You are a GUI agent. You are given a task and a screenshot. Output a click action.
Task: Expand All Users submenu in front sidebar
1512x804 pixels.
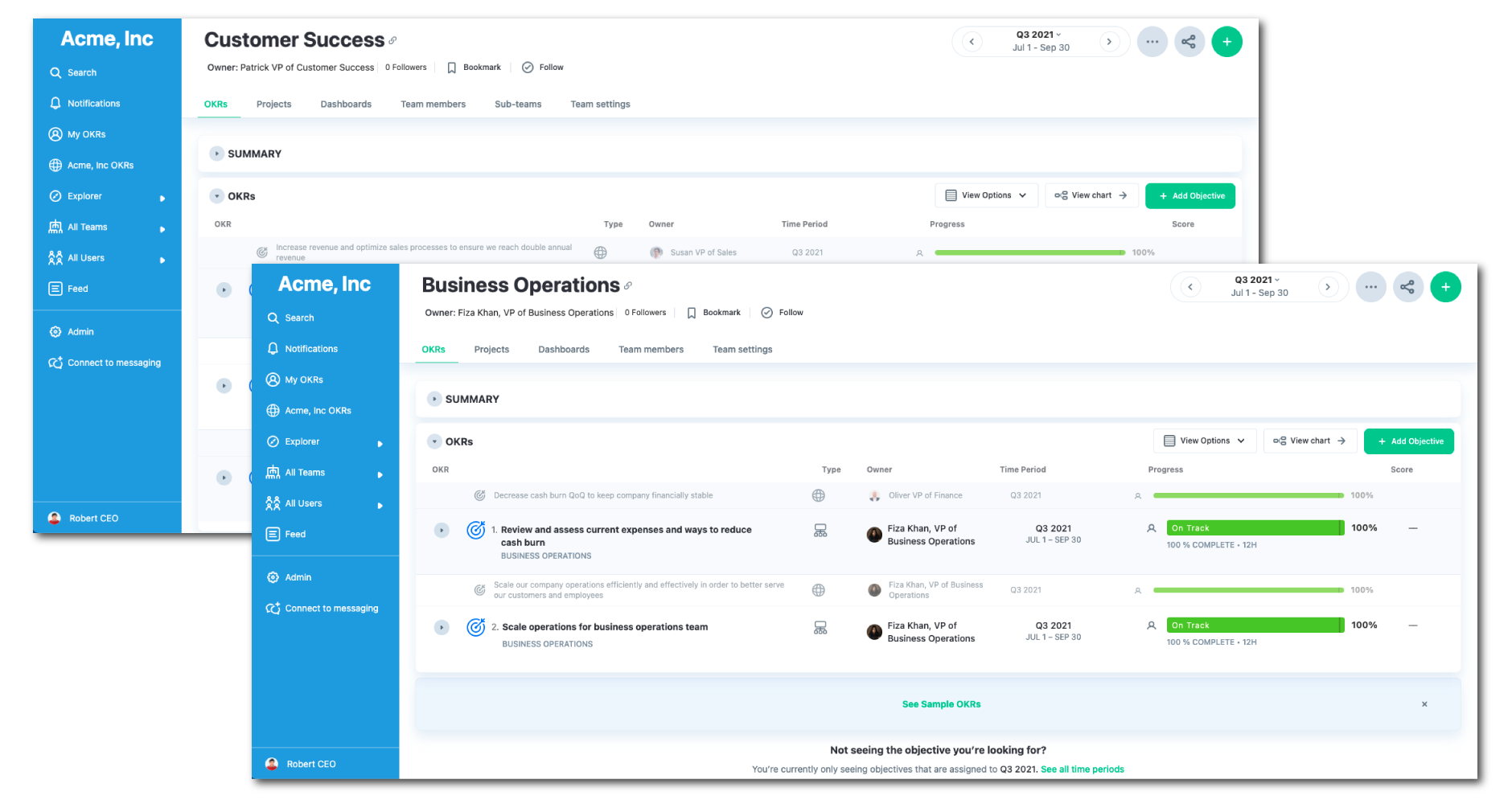pos(380,505)
